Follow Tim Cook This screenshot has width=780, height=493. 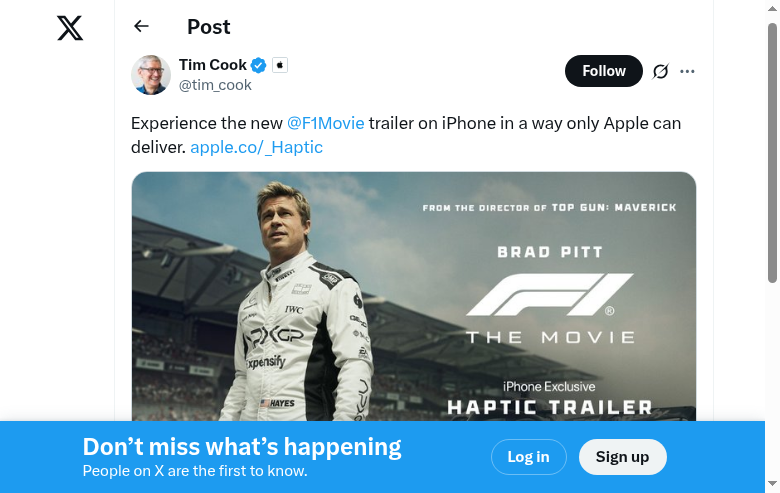pos(603,71)
